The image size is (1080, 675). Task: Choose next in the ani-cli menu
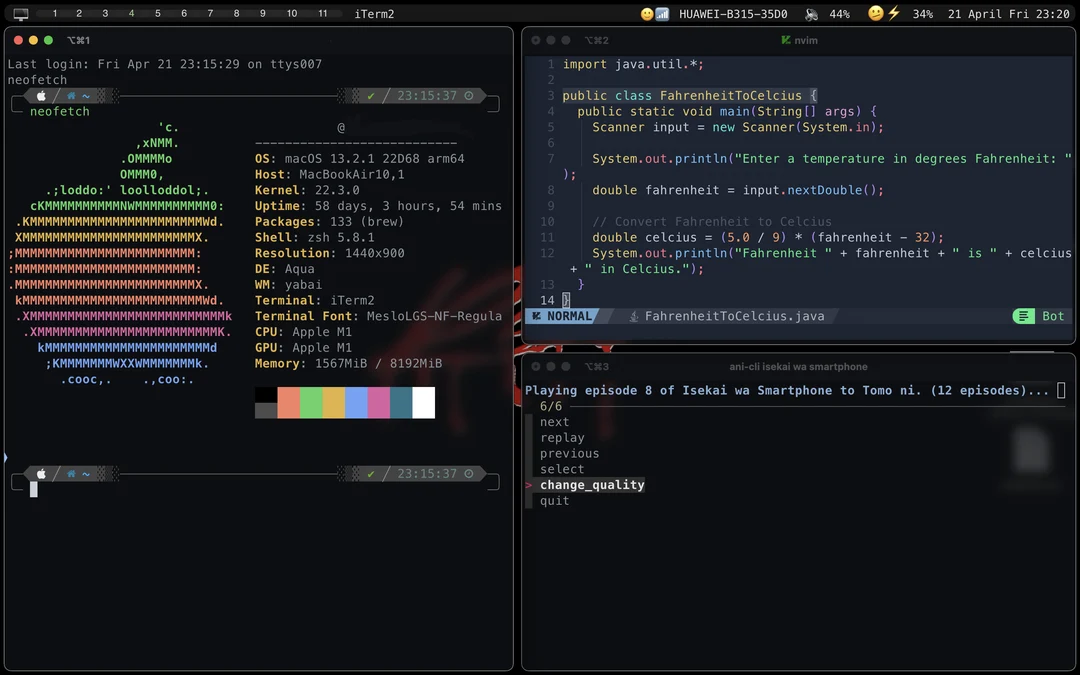[x=554, y=422]
